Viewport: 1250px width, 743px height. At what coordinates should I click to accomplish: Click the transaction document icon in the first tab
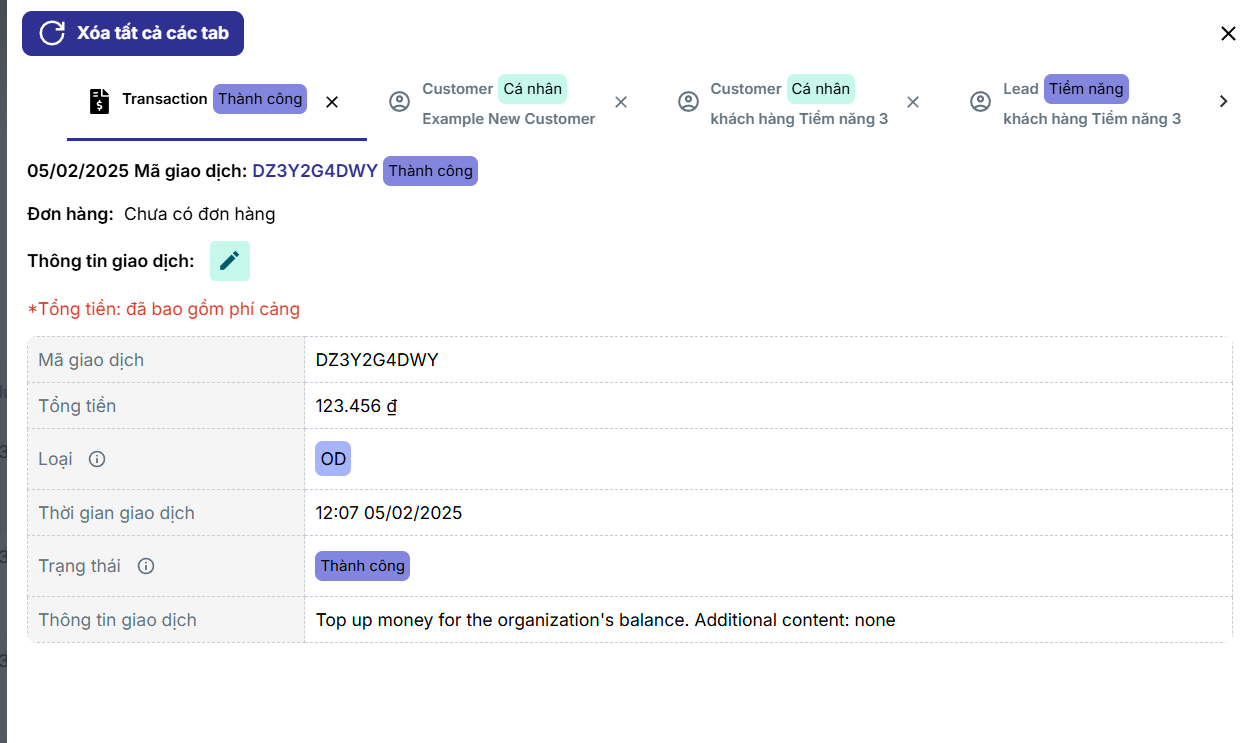[99, 101]
